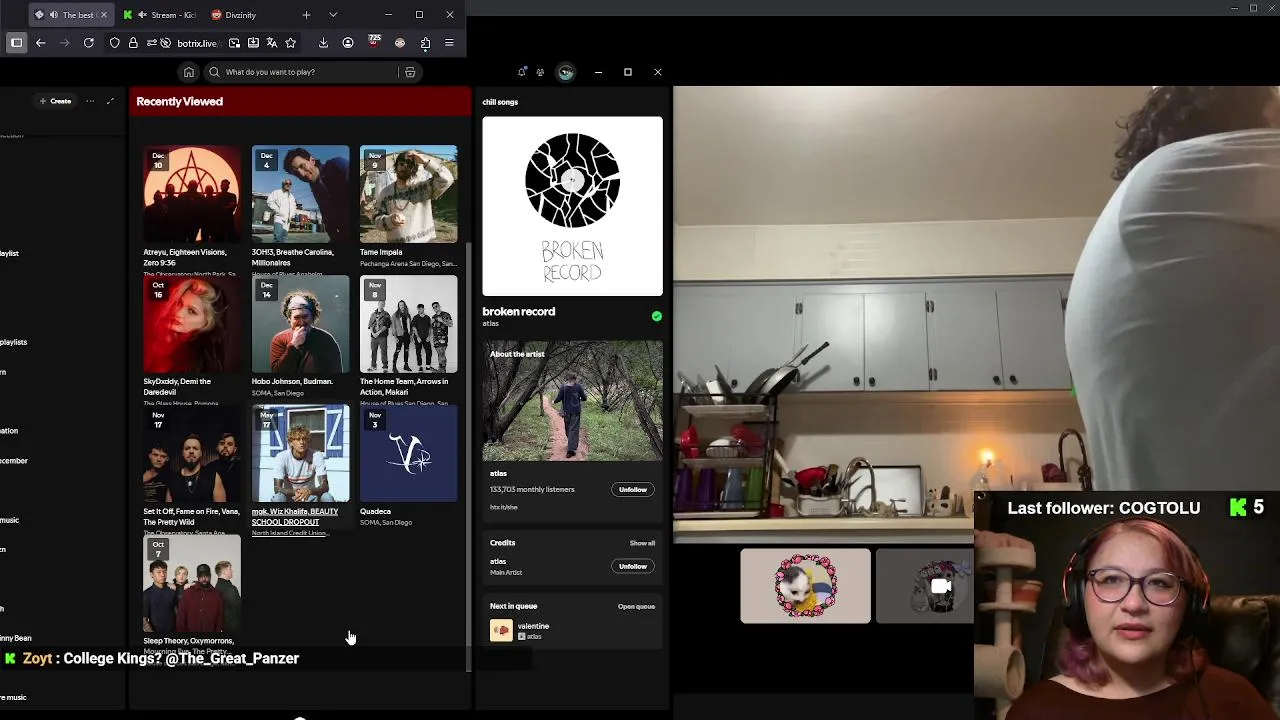Open Spotify notifications bell

521,72
